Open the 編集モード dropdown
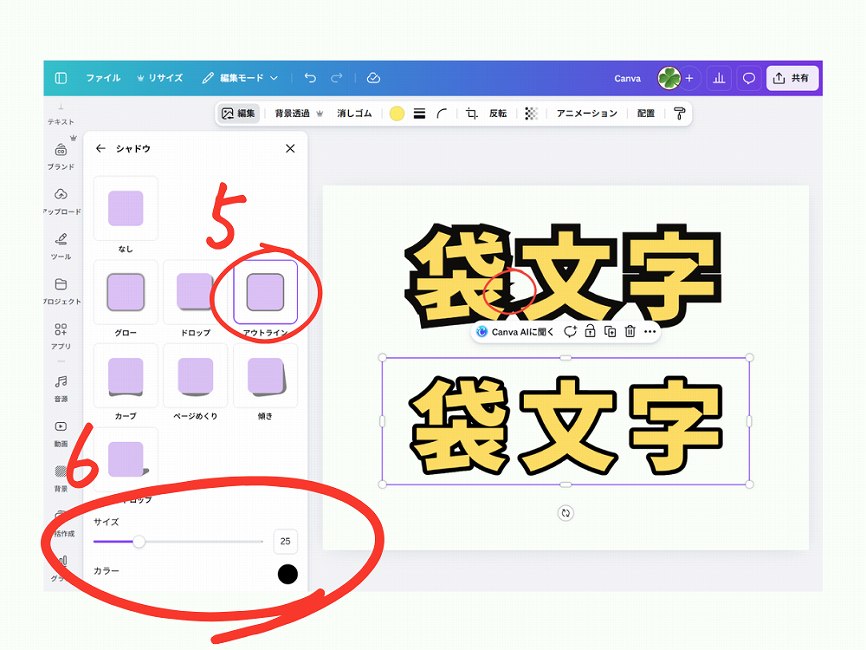This screenshot has height=650, width=866. point(240,78)
